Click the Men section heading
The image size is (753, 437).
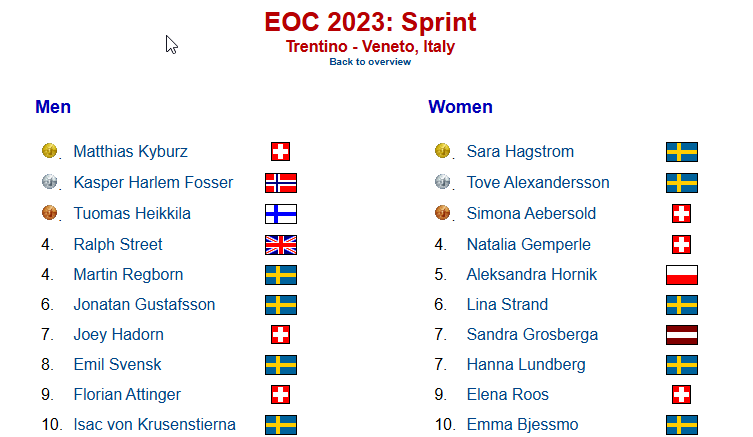(x=53, y=107)
